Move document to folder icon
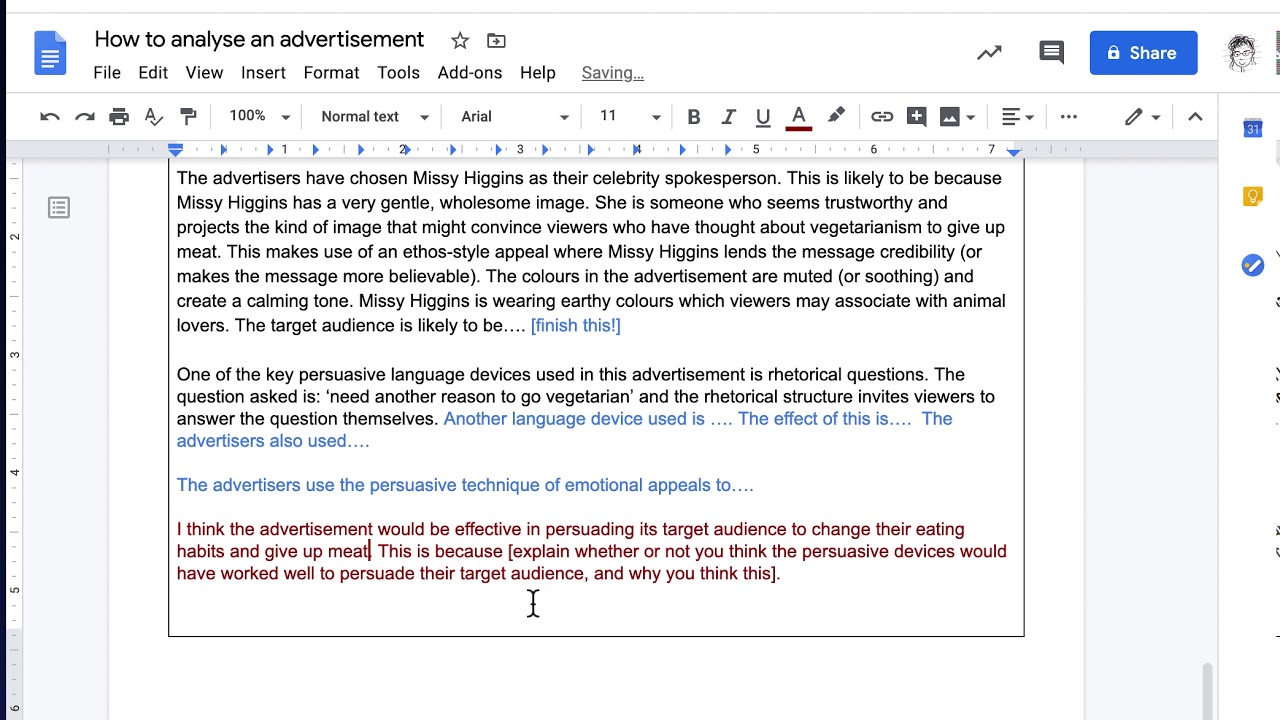Image resolution: width=1280 pixels, height=720 pixels. pos(496,41)
